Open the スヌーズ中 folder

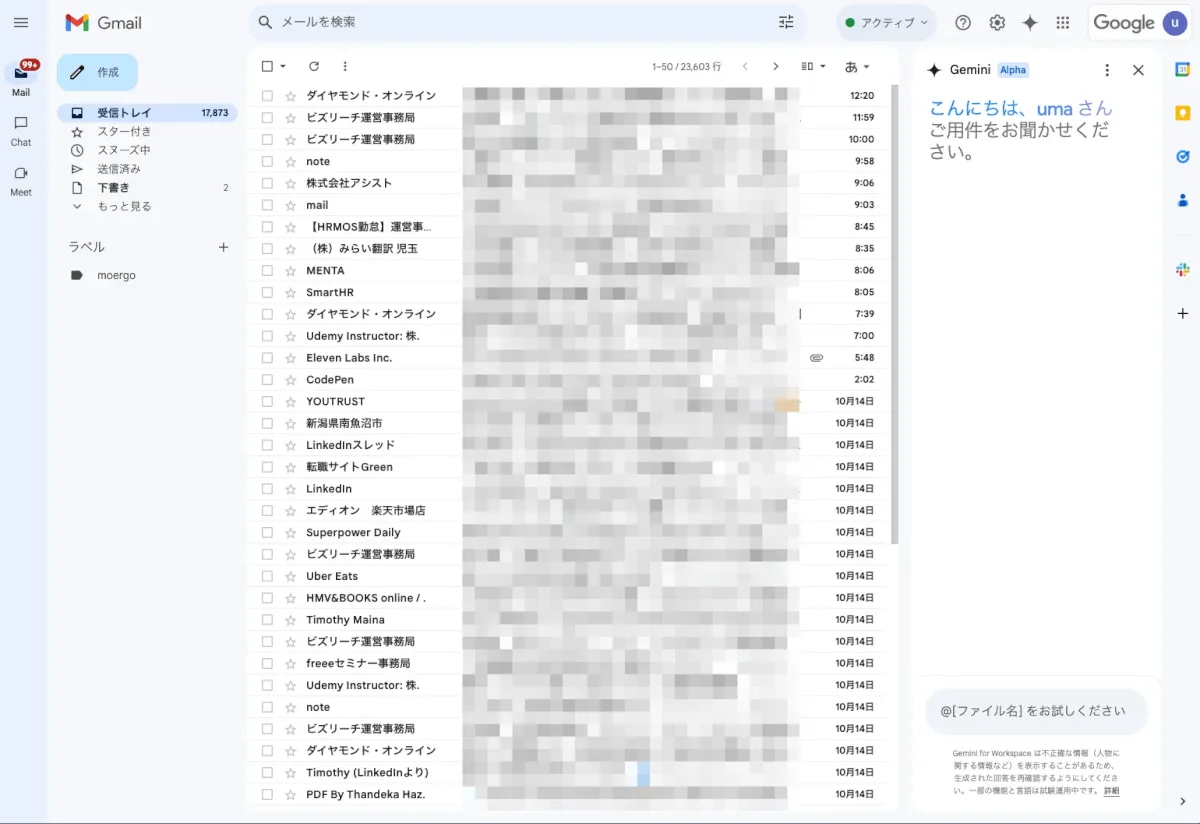[x=147, y=150]
